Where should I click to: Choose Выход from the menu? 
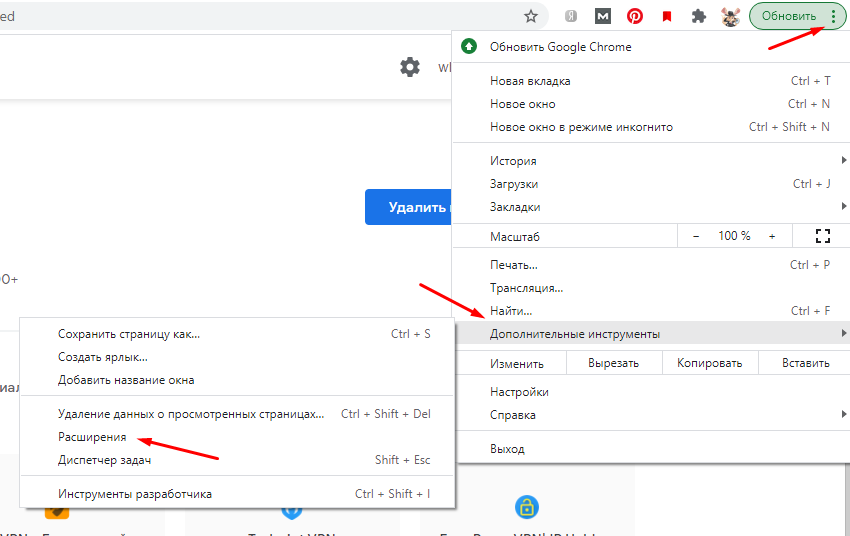tap(651, 449)
